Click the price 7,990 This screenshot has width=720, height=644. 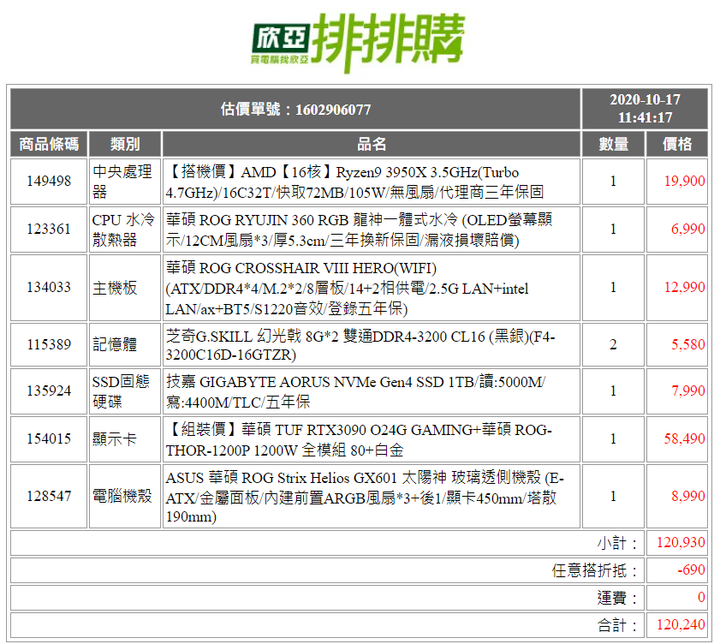pos(688,391)
